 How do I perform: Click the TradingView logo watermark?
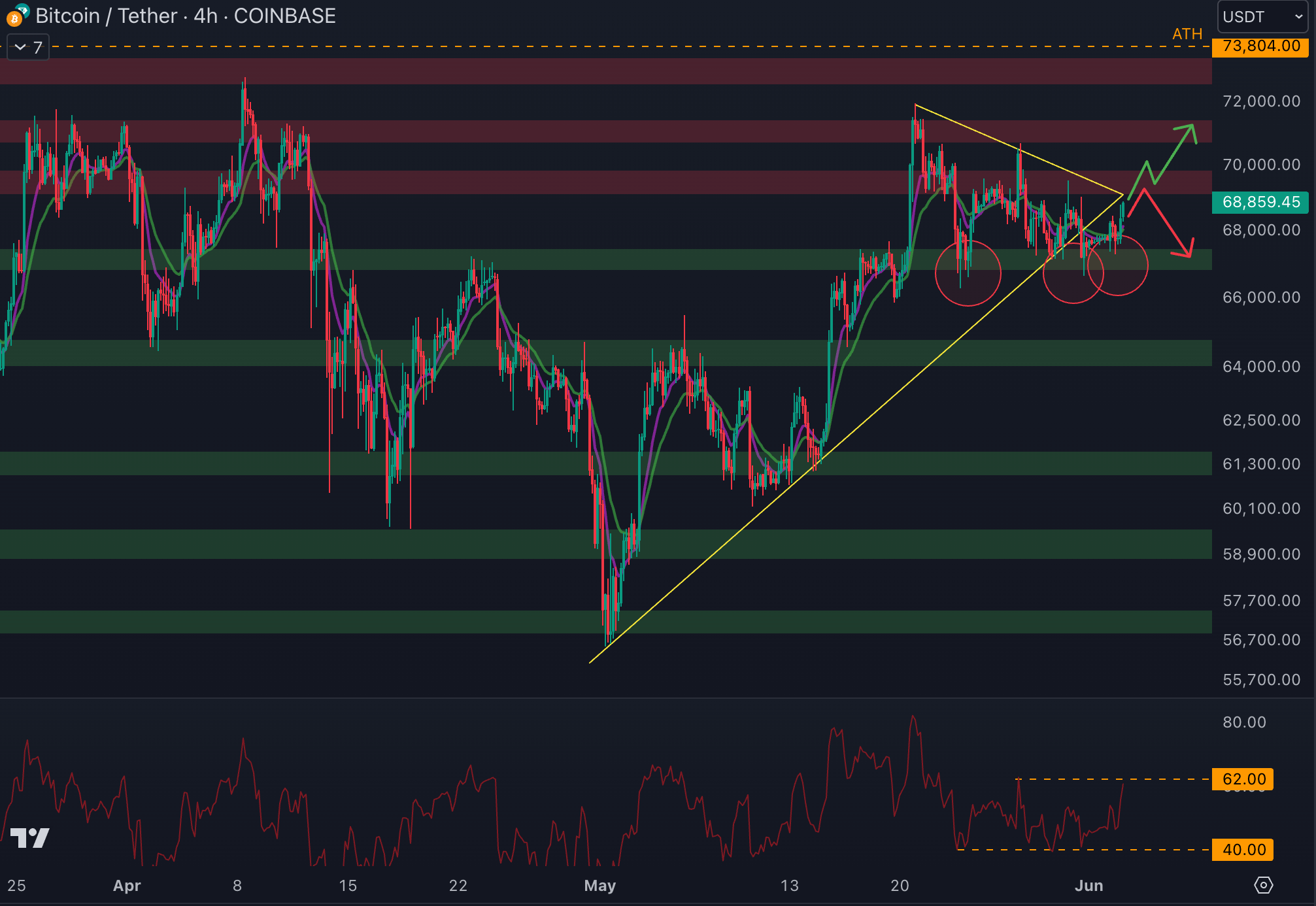point(30,838)
